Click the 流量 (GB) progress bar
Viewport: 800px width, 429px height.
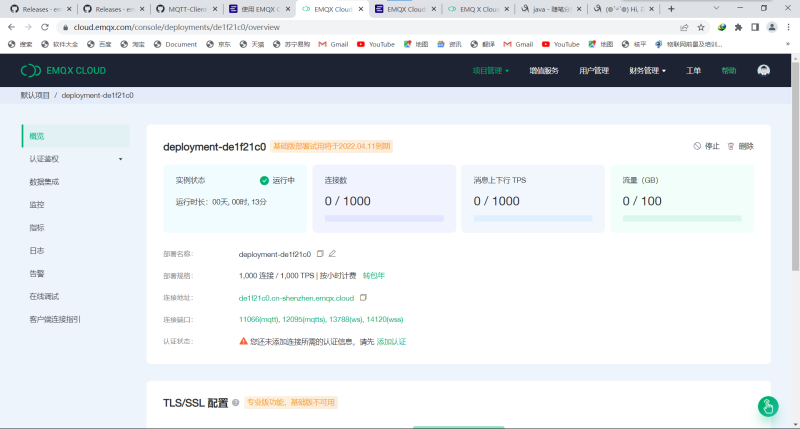coord(682,218)
